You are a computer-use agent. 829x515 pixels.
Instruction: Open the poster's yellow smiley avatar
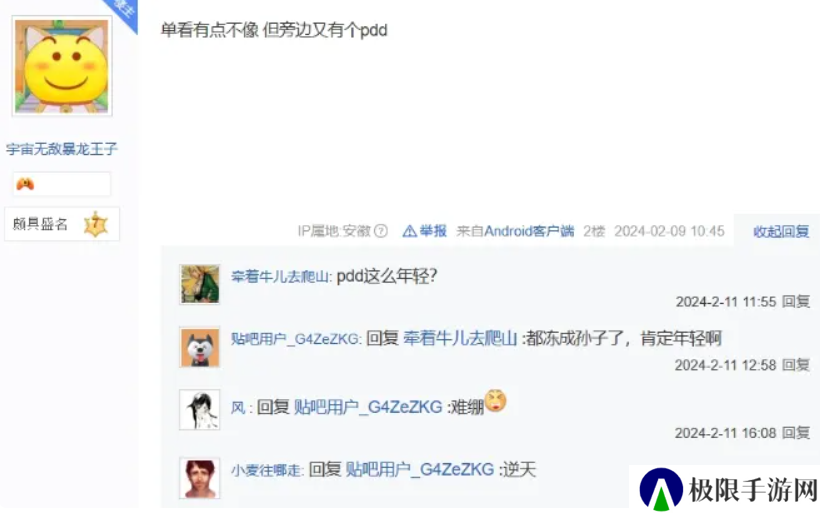(62, 66)
